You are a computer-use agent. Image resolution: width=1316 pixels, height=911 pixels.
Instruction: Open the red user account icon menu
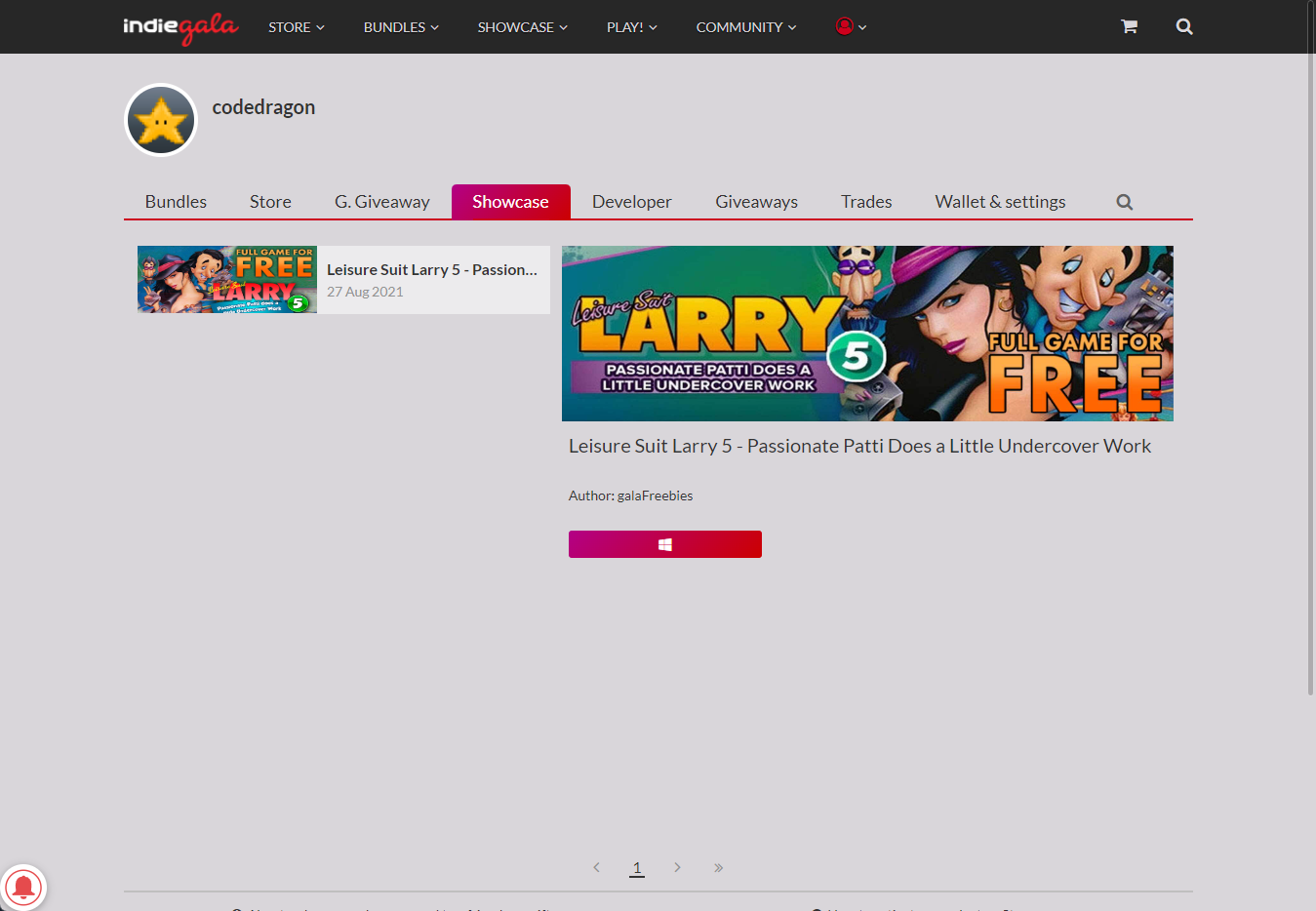tap(851, 26)
